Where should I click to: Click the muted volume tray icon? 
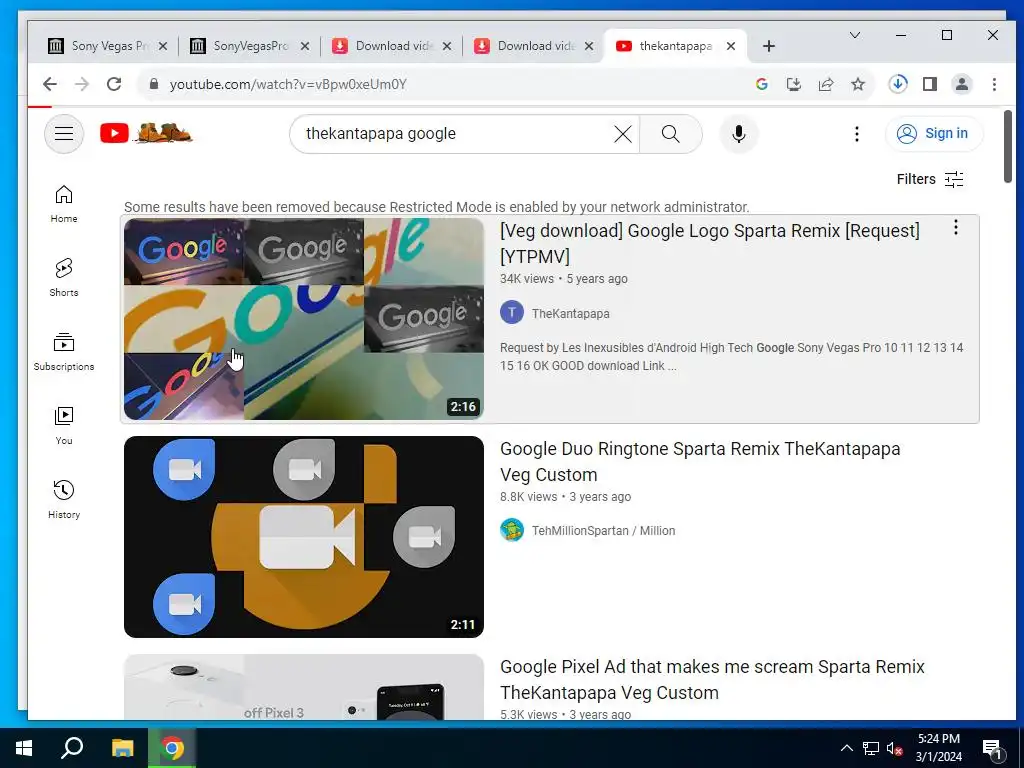tap(894, 748)
